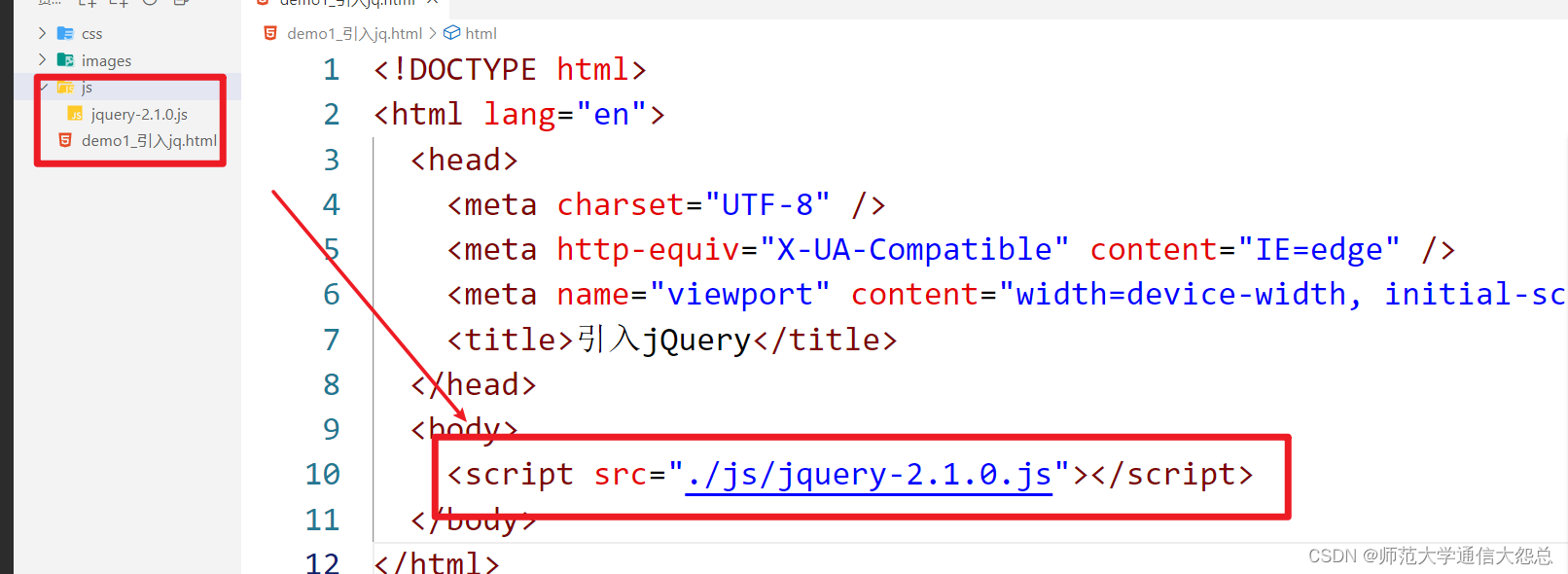This screenshot has height=574, width=1568.
Task: Expand the images folder chevron
Action: [x=42, y=60]
